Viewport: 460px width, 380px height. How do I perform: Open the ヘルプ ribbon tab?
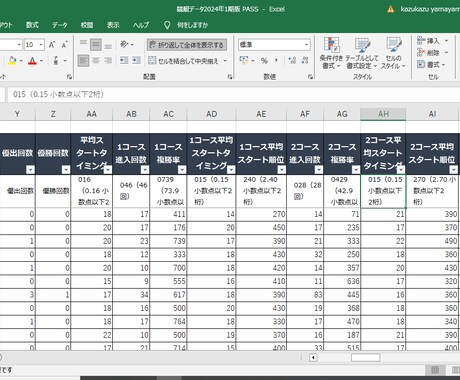click(141, 25)
